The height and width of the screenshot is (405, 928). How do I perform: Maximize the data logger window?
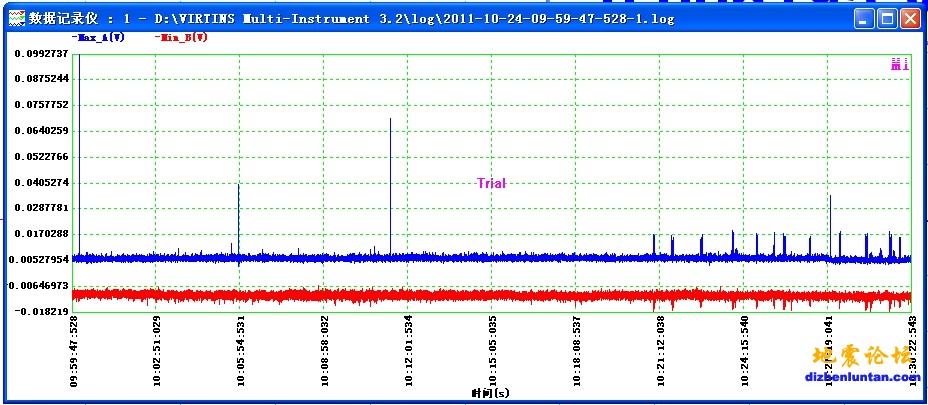887,18
